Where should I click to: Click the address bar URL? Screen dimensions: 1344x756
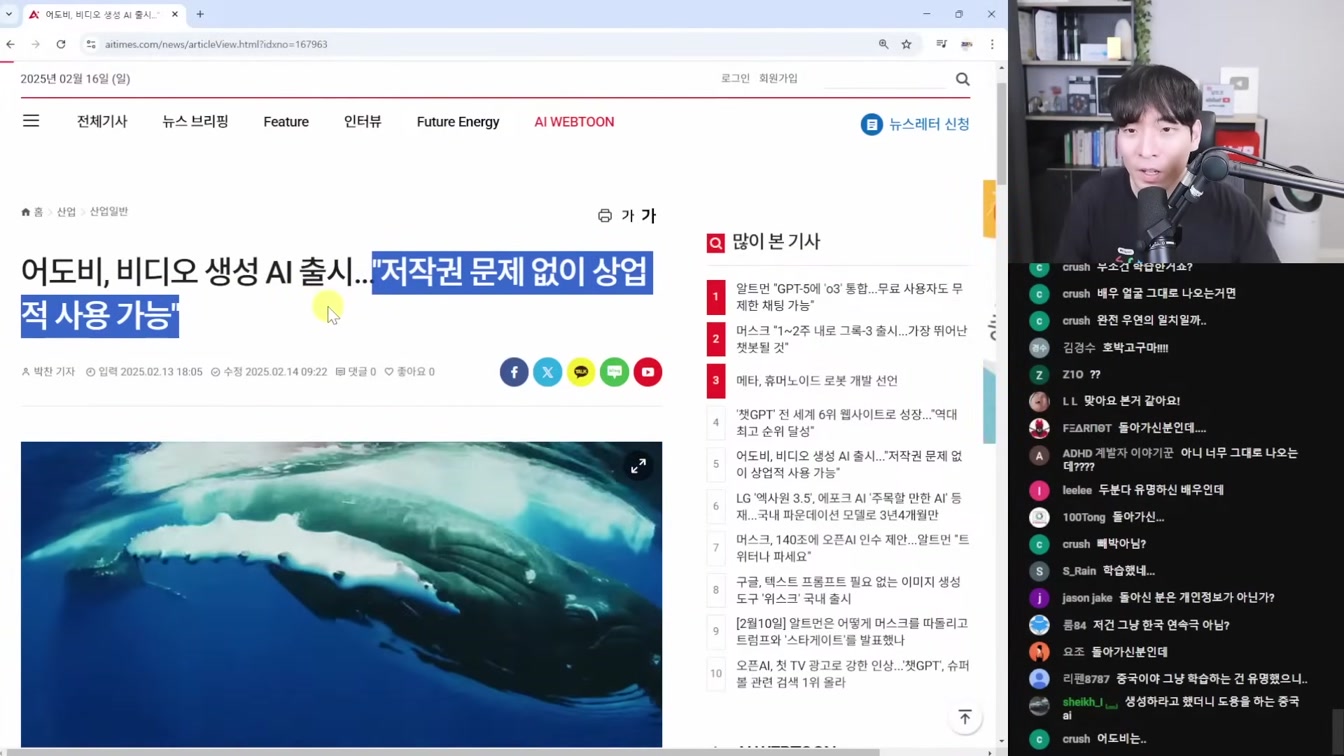[x=216, y=44]
